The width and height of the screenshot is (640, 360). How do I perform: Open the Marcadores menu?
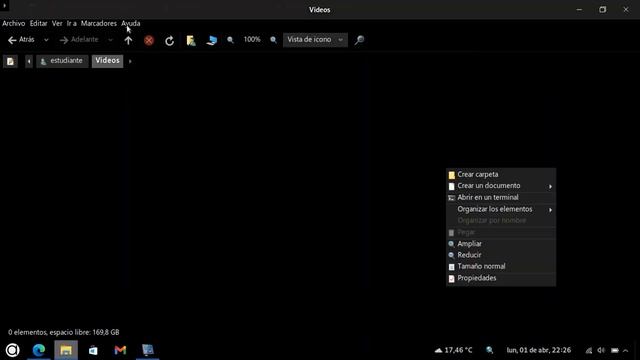pos(99,24)
